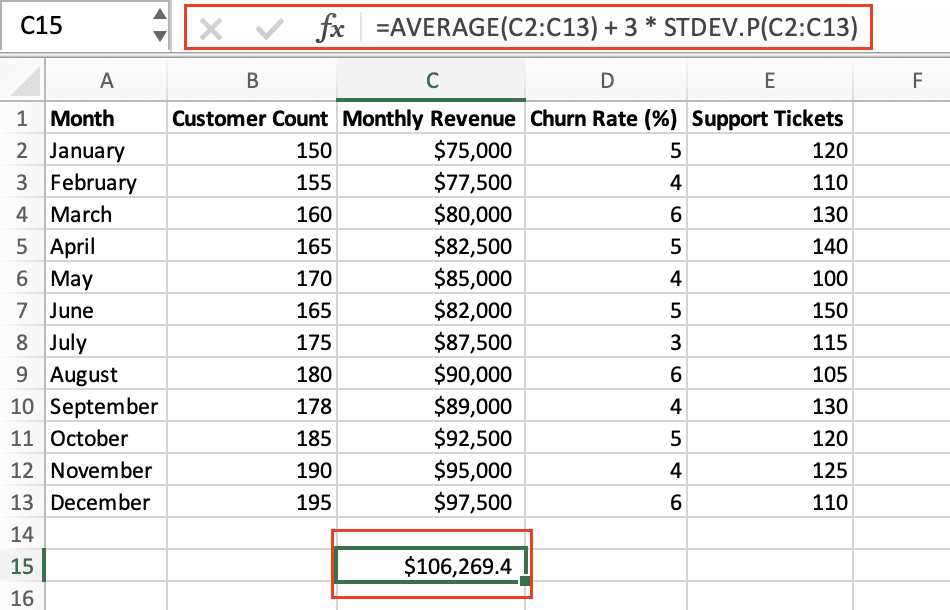
Task: Select March's churn rate value 6
Action: point(606,214)
